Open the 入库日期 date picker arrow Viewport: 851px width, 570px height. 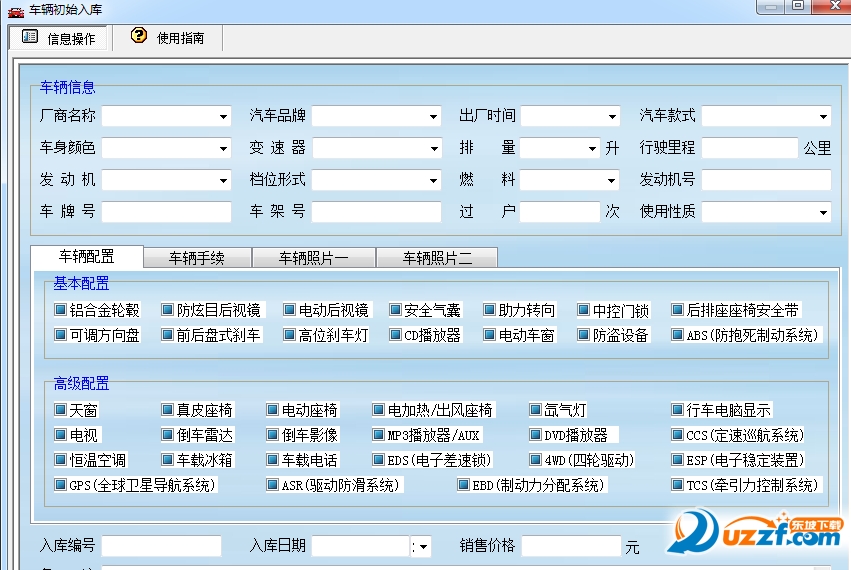(421, 547)
